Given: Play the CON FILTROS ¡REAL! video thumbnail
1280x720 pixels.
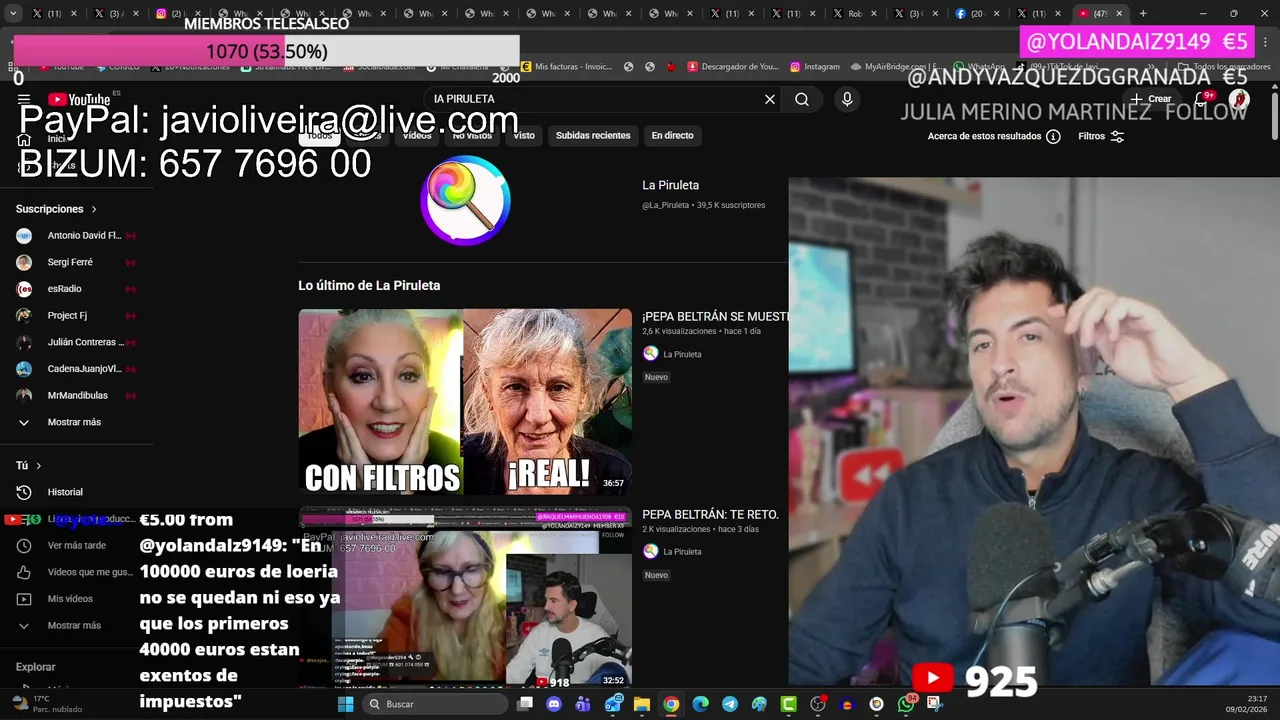Looking at the screenshot, I should (x=465, y=402).
